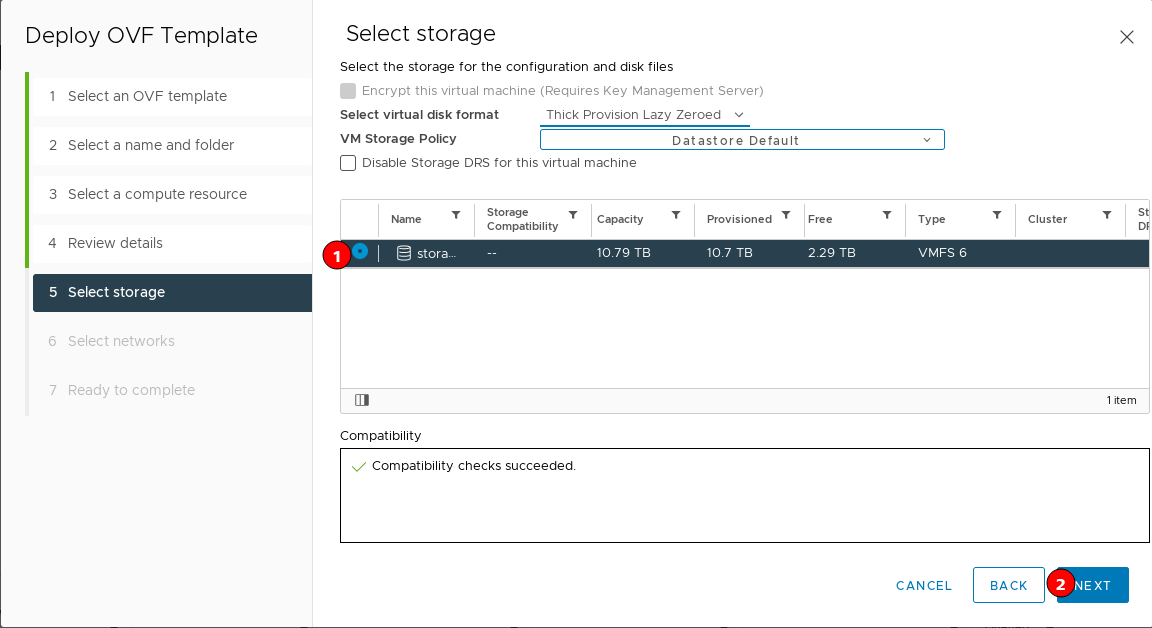The width and height of the screenshot is (1152, 628).
Task: Open the column chooser icon in table footer
Action: [x=361, y=400]
